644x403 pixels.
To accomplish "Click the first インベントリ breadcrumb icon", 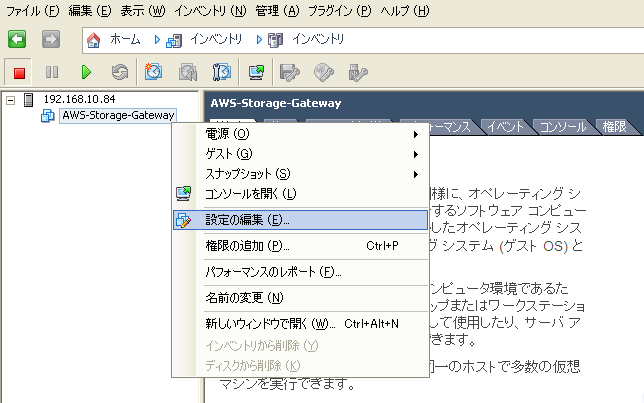I will point(174,40).
